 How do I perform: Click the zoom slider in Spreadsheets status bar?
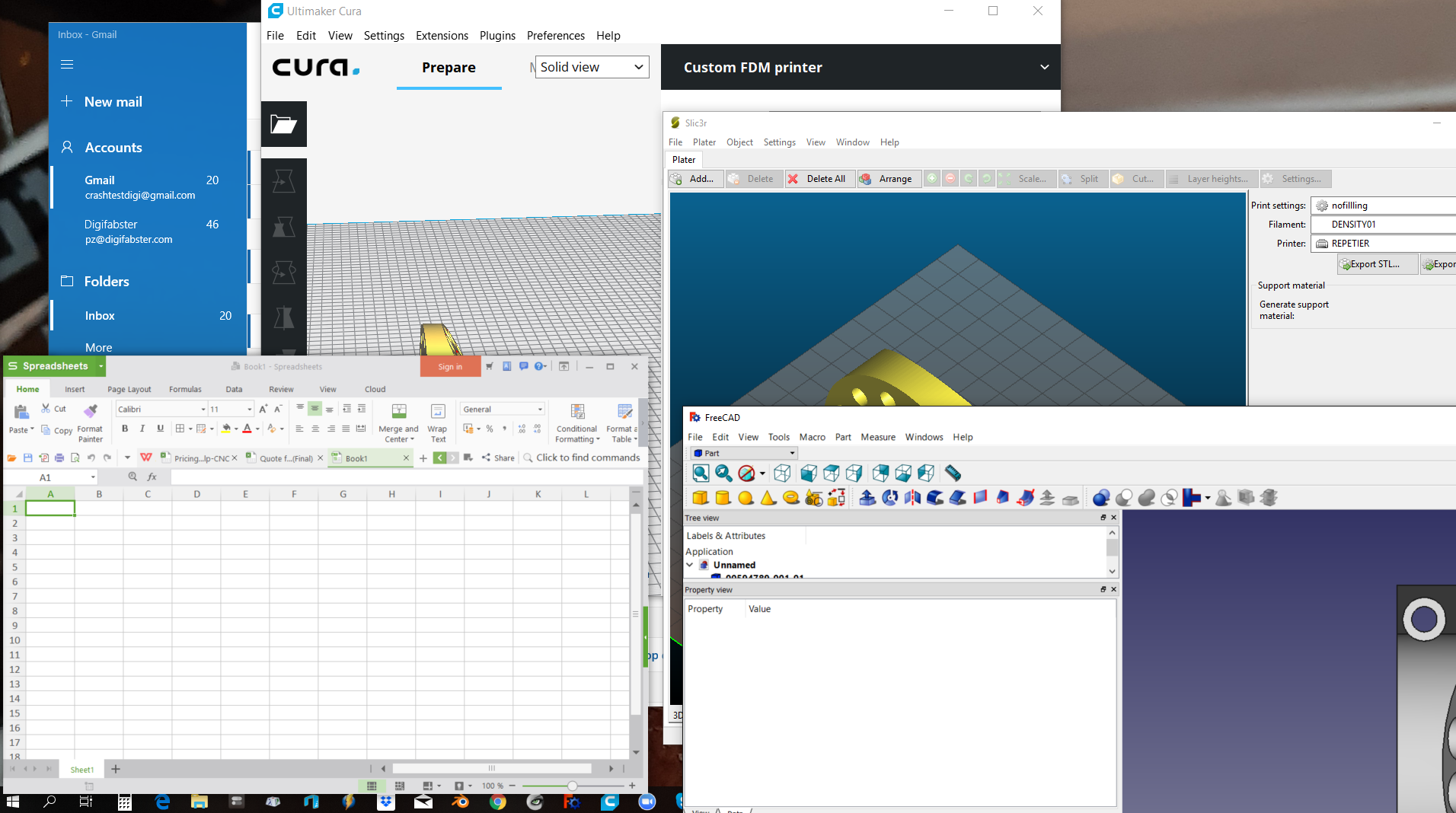click(572, 786)
